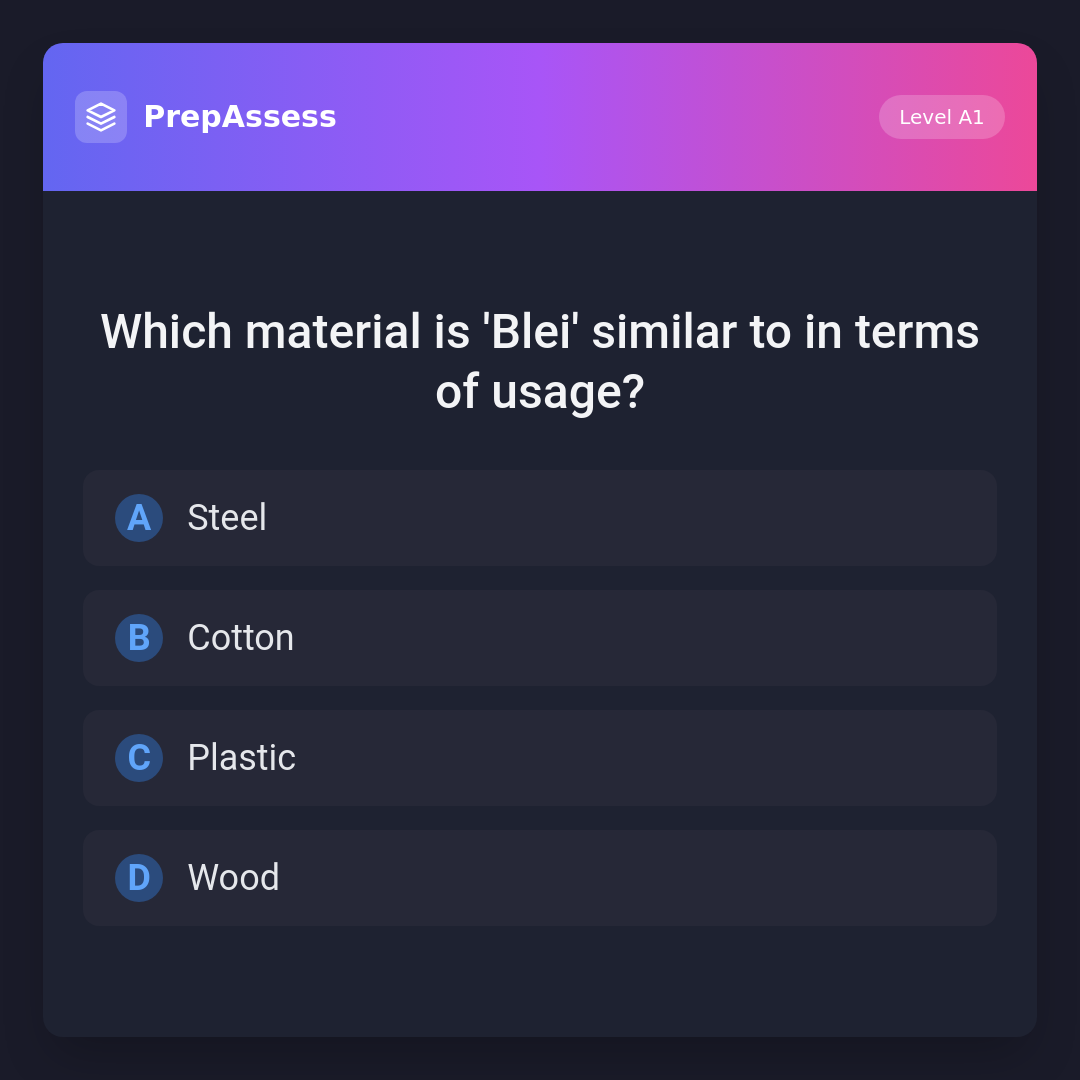Click the word 'Wood' label text
Viewport: 1080px width, 1080px height.
pyautogui.click(x=234, y=878)
